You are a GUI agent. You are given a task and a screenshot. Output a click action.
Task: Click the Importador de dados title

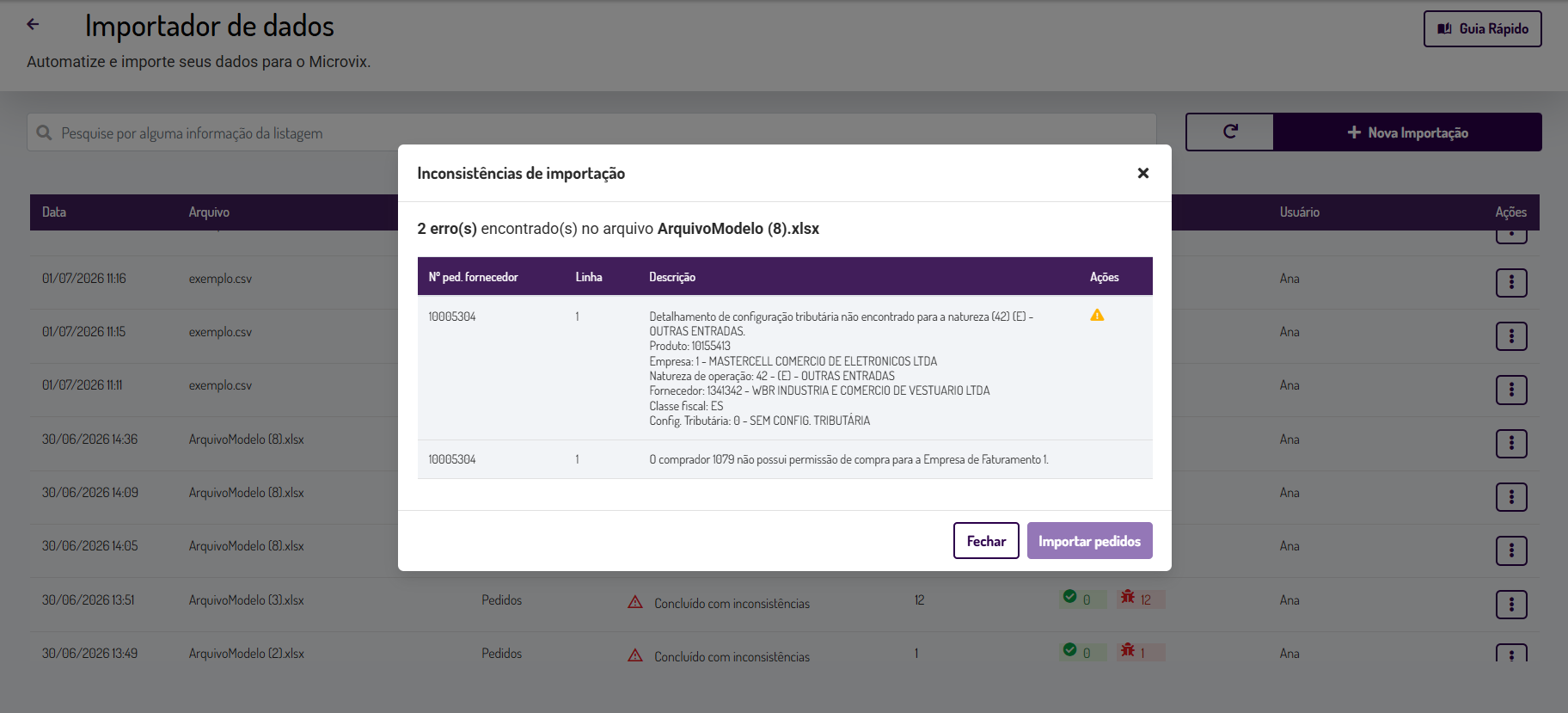(x=210, y=27)
